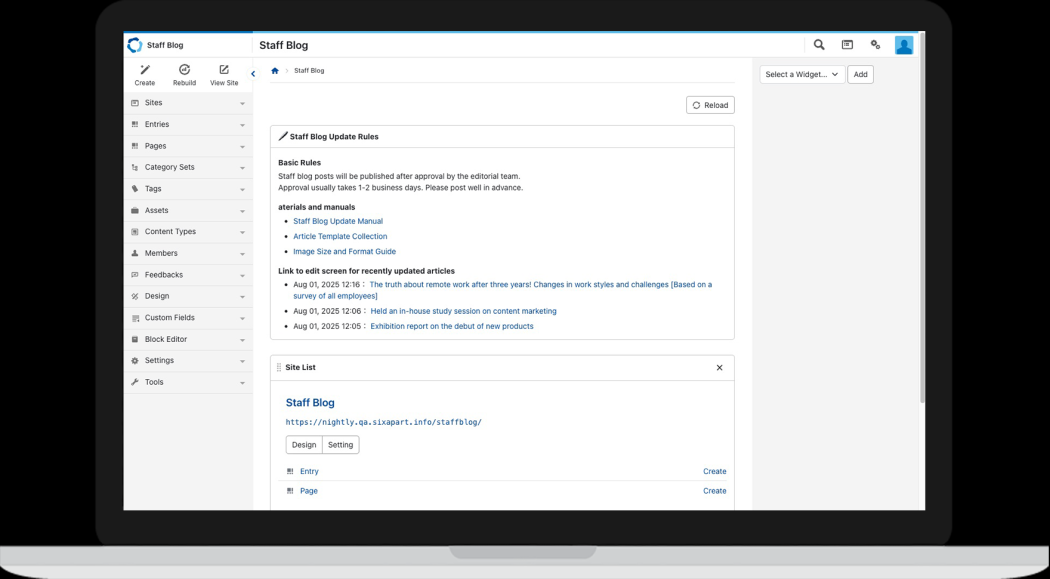
Task: Click the home breadcrumb icon
Action: 275,71
